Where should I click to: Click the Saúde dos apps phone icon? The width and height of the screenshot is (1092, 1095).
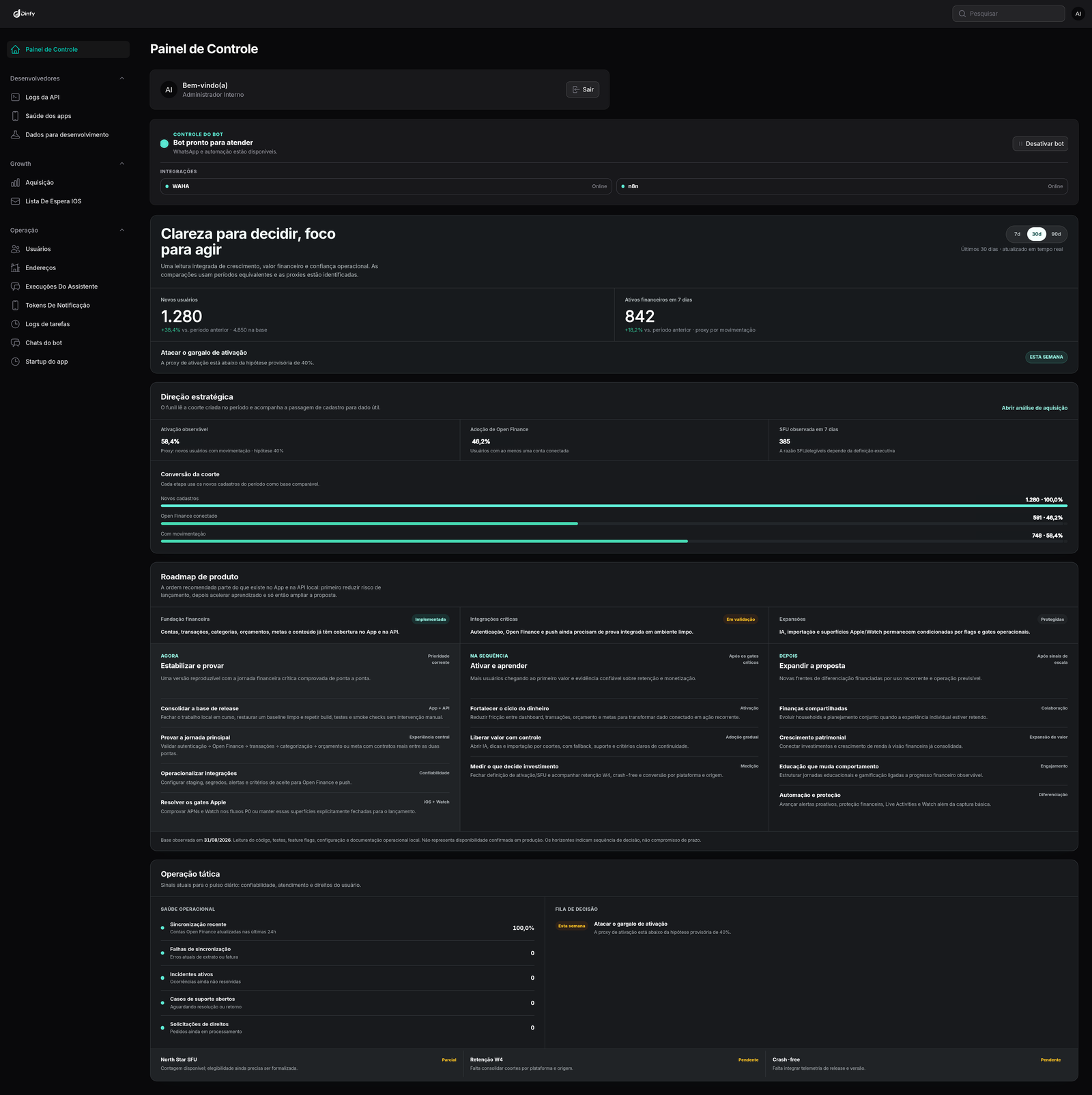[x=16, y=116]
